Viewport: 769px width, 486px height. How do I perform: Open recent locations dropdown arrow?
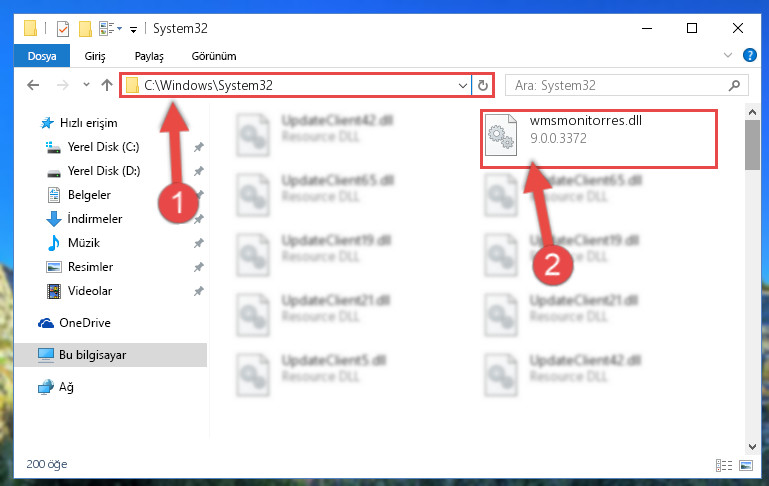(x=86, y=85)
